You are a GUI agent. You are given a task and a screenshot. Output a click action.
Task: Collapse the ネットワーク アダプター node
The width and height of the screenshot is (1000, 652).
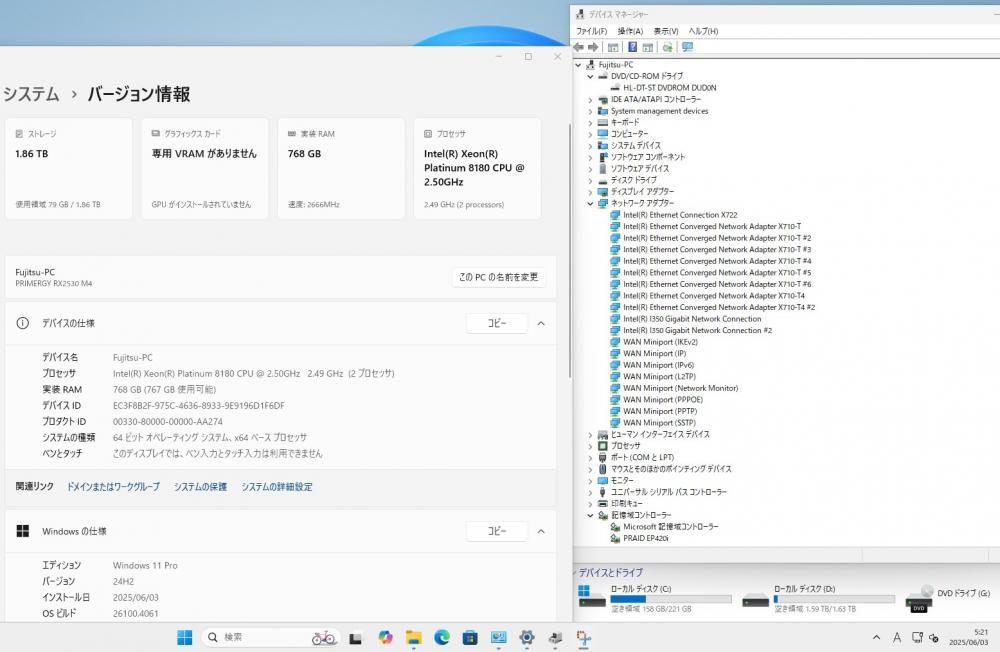coord(590,204)
